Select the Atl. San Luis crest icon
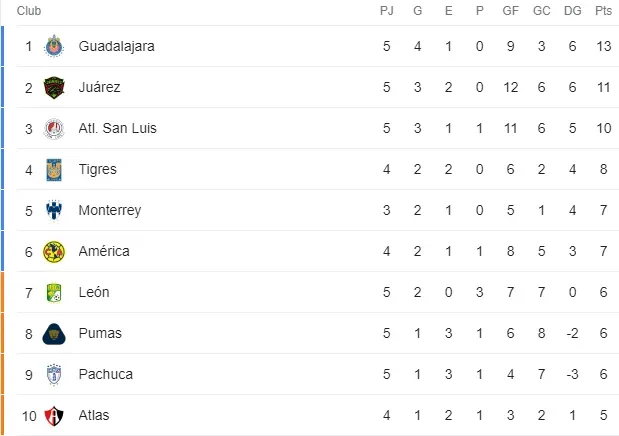The image size is (619, 436). pyautogui.click(x=54, y=128)
